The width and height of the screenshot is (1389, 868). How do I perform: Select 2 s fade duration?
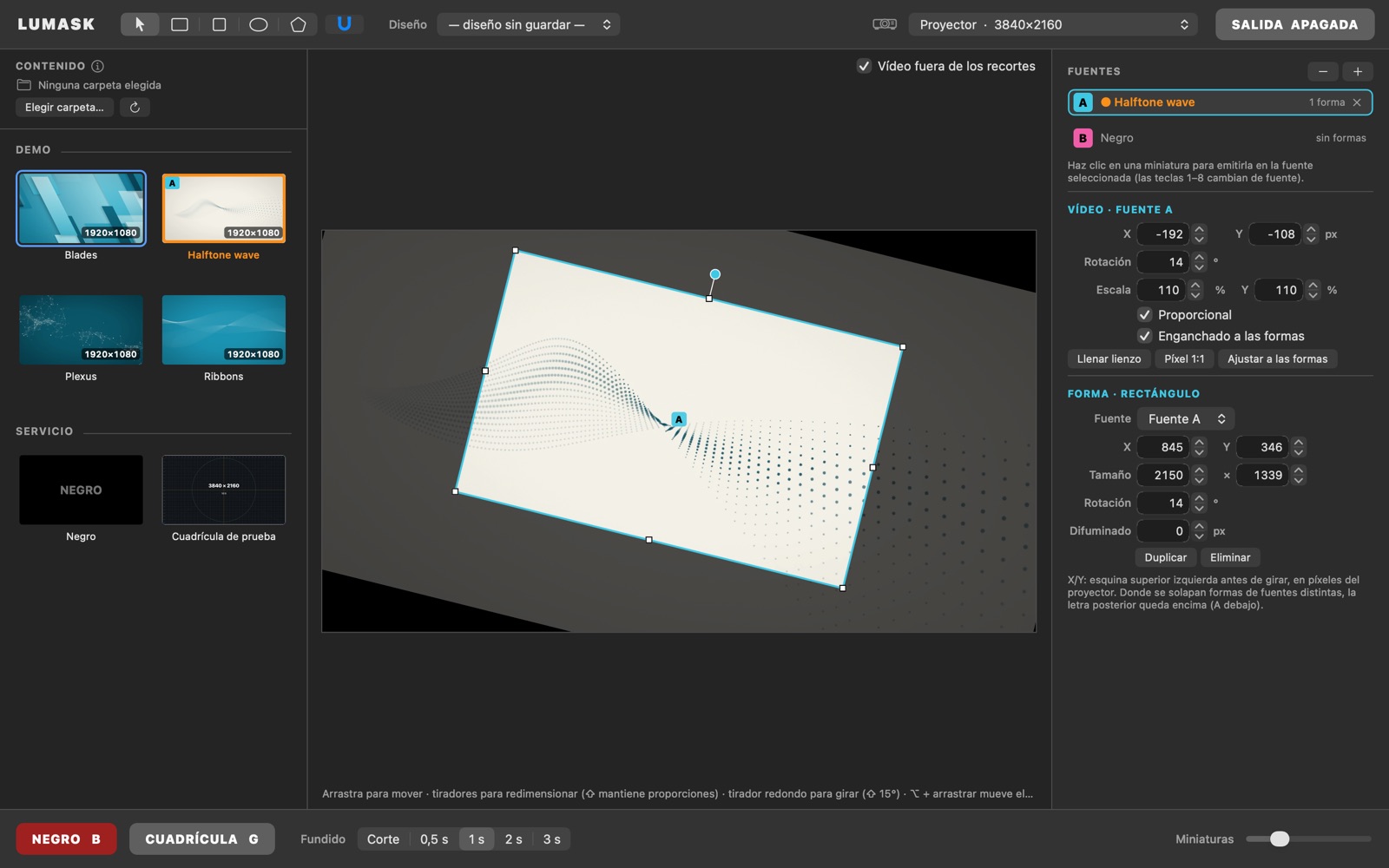[x=514, y=839]
